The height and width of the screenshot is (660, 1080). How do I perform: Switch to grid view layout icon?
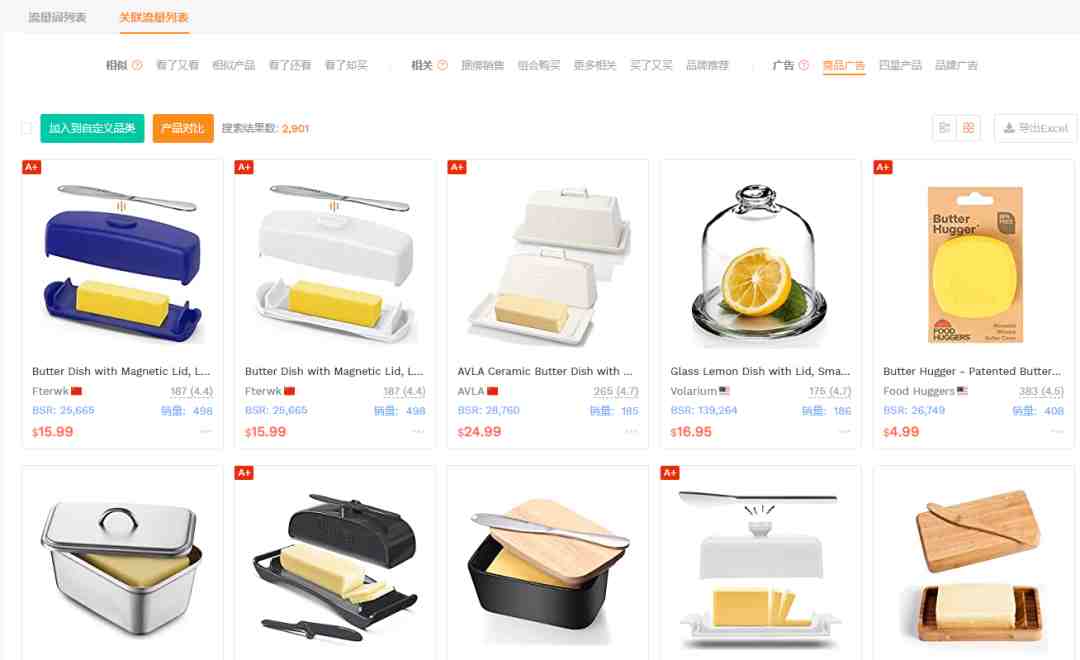[968, 128]
